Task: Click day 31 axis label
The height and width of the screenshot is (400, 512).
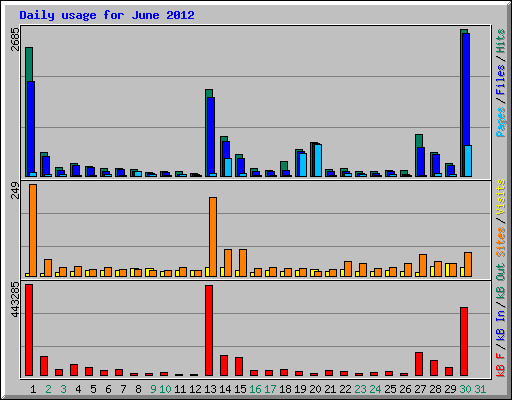Action: 480,389
